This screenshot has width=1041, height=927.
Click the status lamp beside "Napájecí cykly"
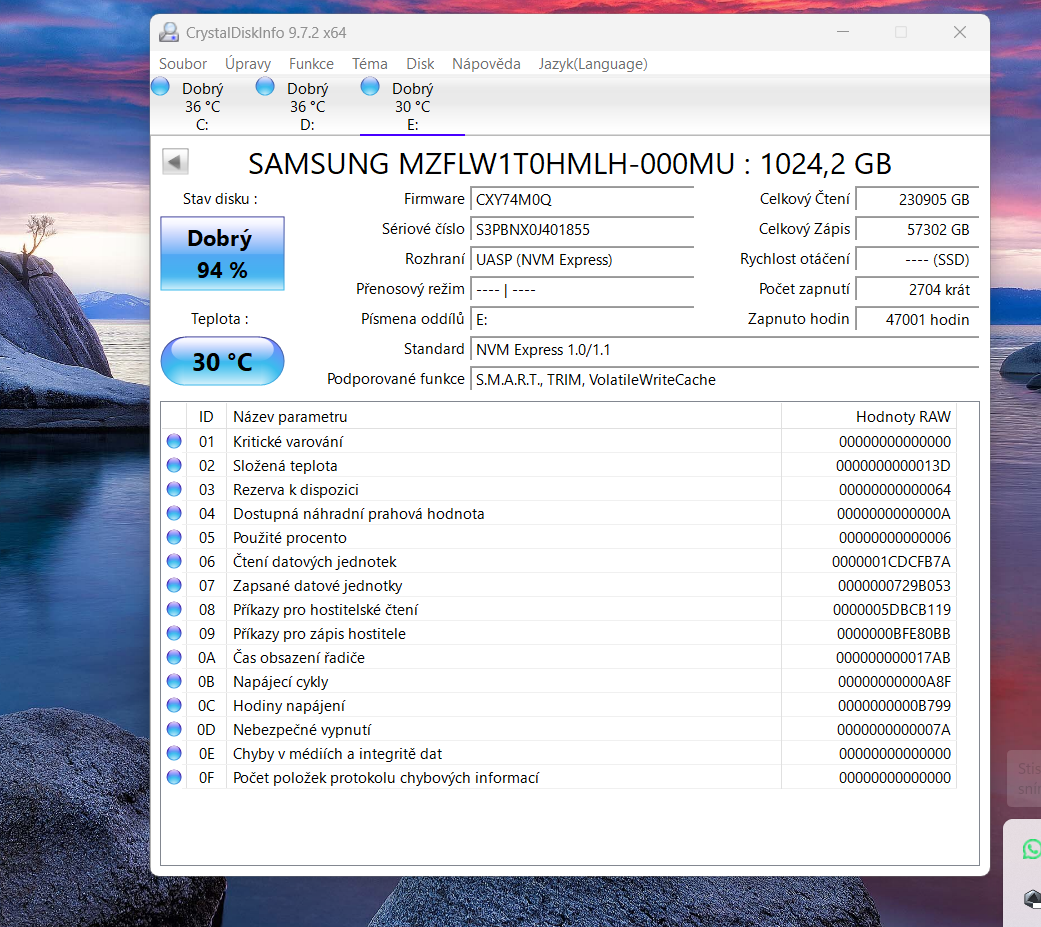[173, 681]
